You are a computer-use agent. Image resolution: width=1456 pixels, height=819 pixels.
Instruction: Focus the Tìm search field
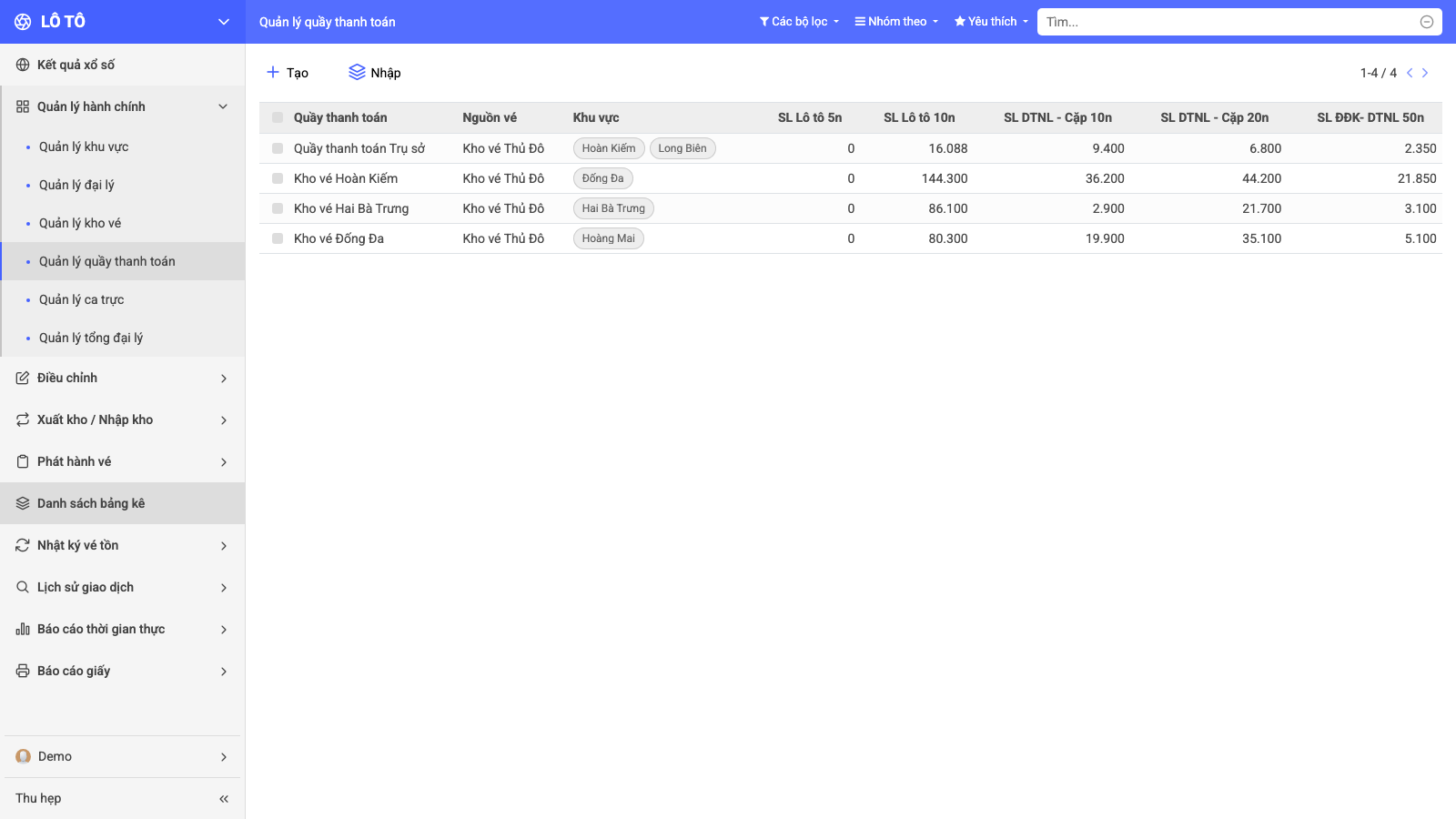[x=1228, y=22]
